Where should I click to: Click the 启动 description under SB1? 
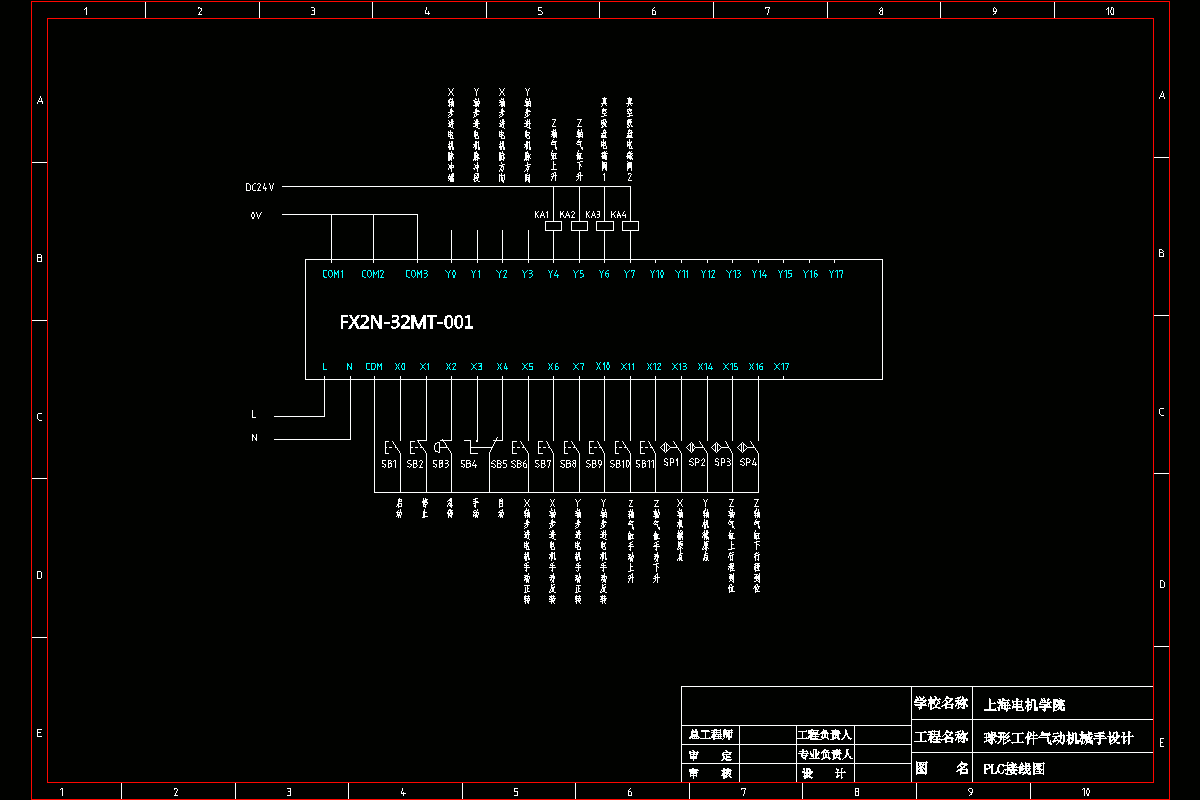(400, 508)
